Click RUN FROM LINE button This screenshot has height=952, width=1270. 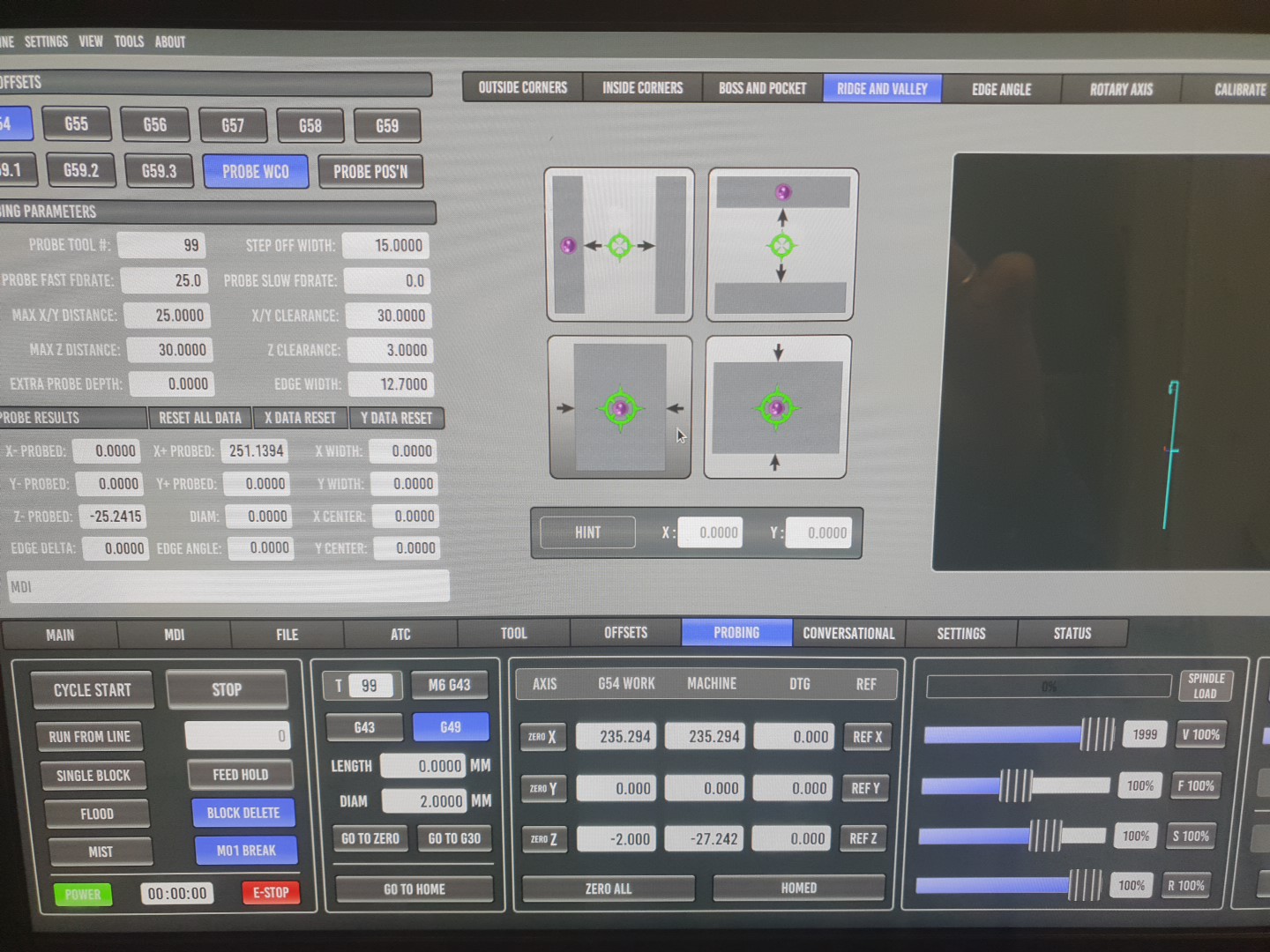pos(89,736)
